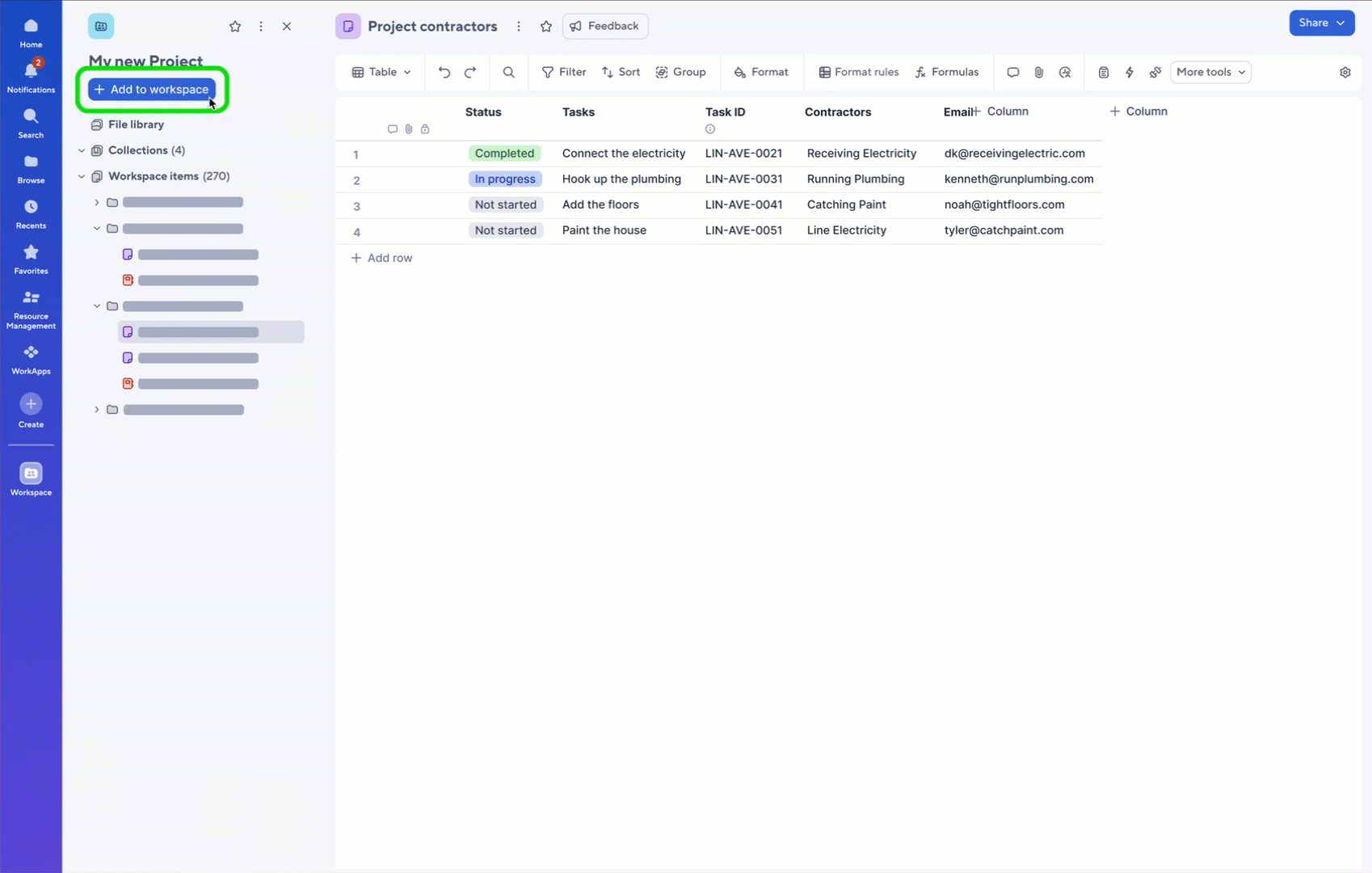Open the Filter menu
1372x873 pixels.
(564, 72)
